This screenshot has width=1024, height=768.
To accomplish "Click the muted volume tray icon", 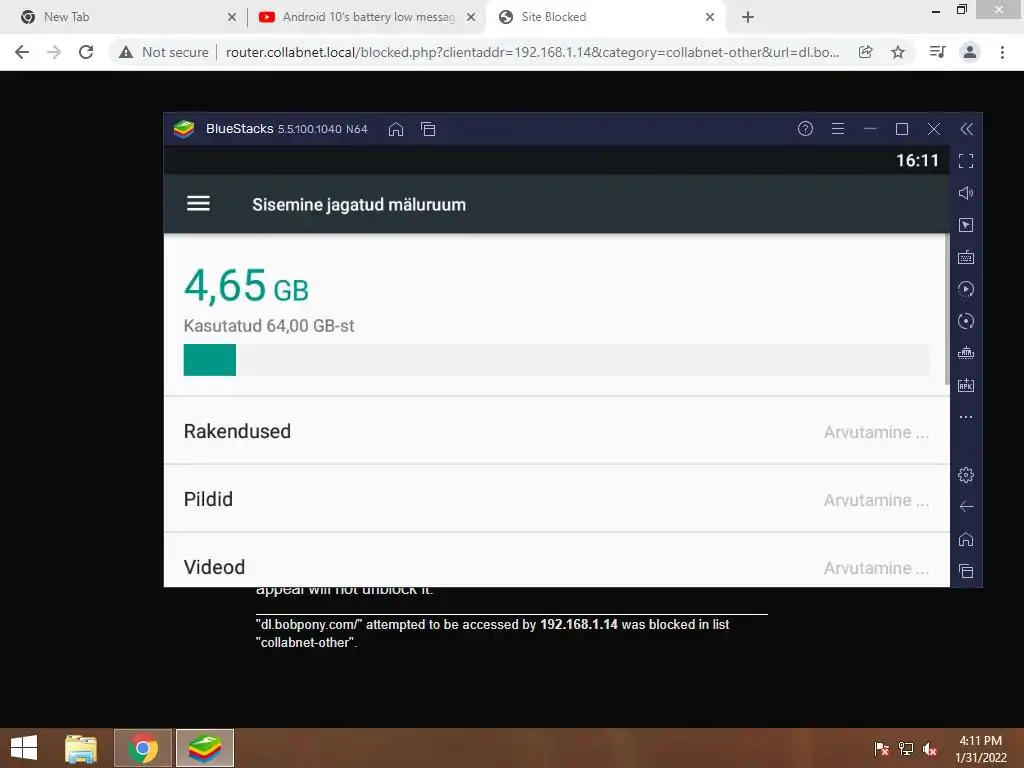I will [x=930, y=748].
